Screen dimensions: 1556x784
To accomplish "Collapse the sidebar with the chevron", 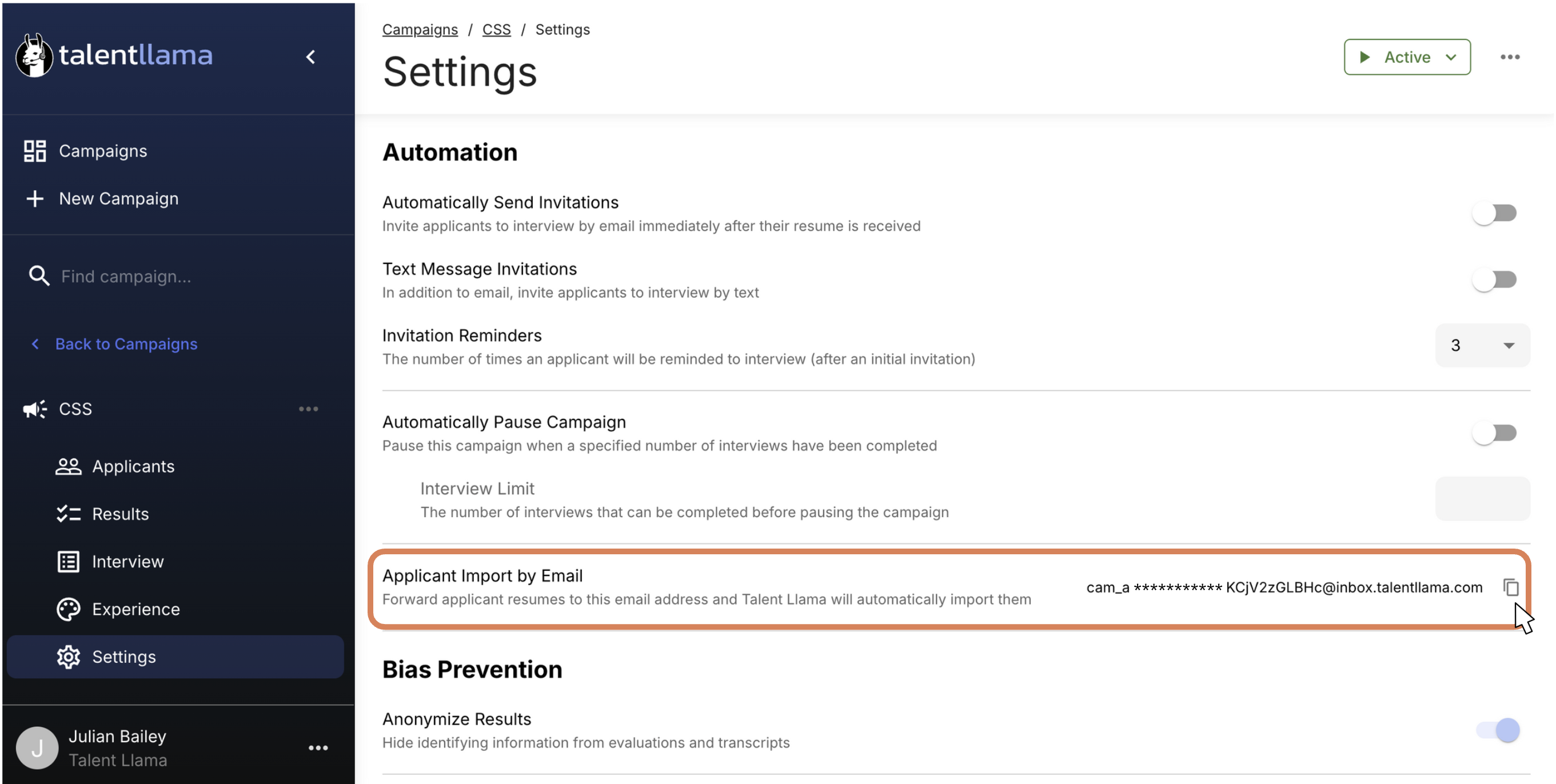I will coord(310,57).
